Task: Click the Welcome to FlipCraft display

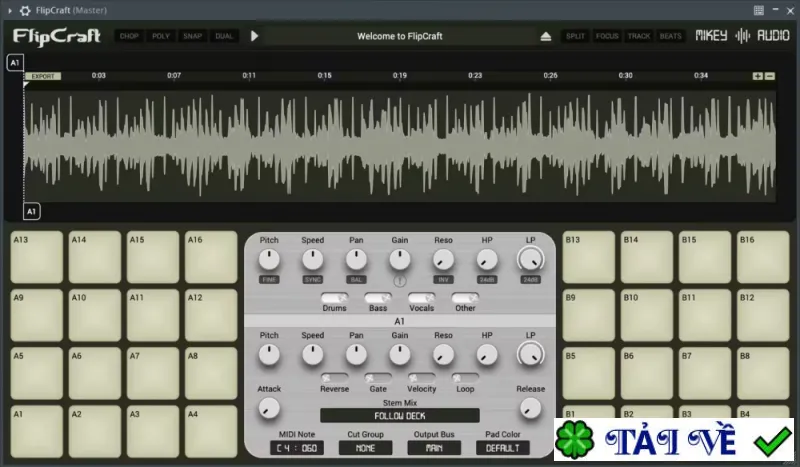Action: tap(400, 36)
